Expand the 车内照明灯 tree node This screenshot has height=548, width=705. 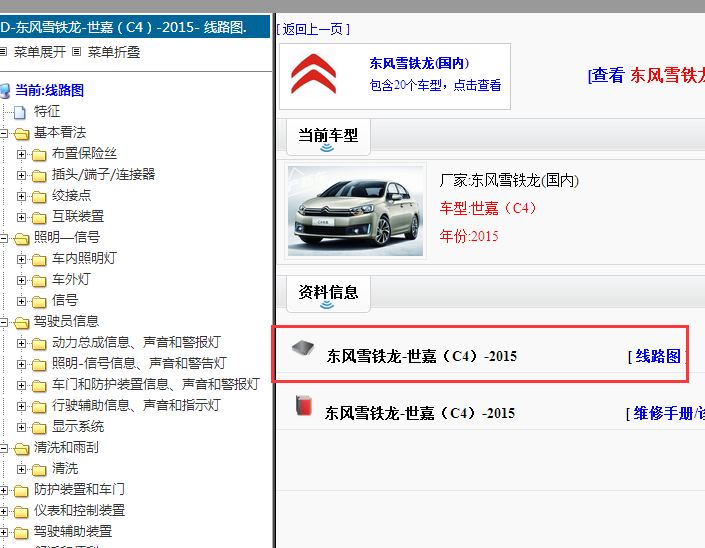point(21,259)
